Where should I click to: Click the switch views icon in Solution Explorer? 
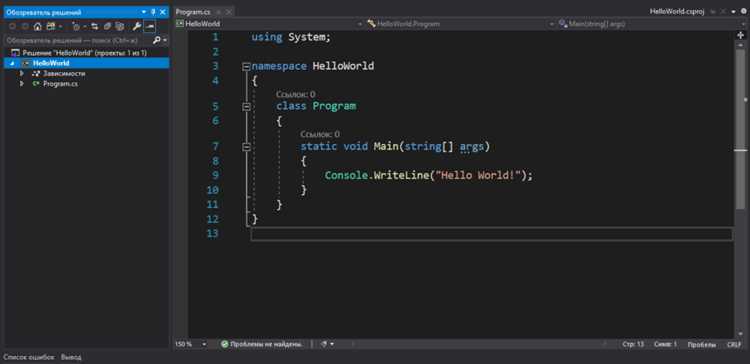pos(51,26)
